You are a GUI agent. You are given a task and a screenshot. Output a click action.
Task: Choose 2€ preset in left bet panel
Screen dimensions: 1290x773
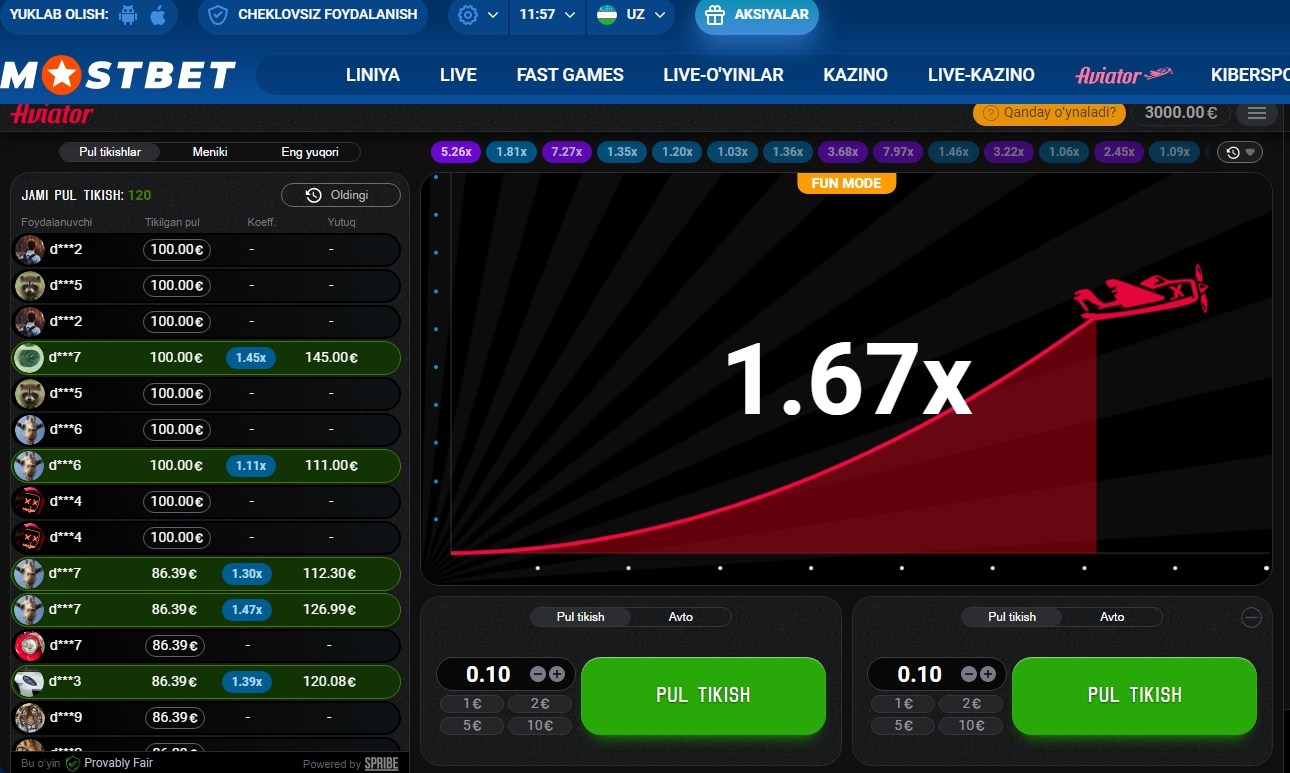pos(540,703)
